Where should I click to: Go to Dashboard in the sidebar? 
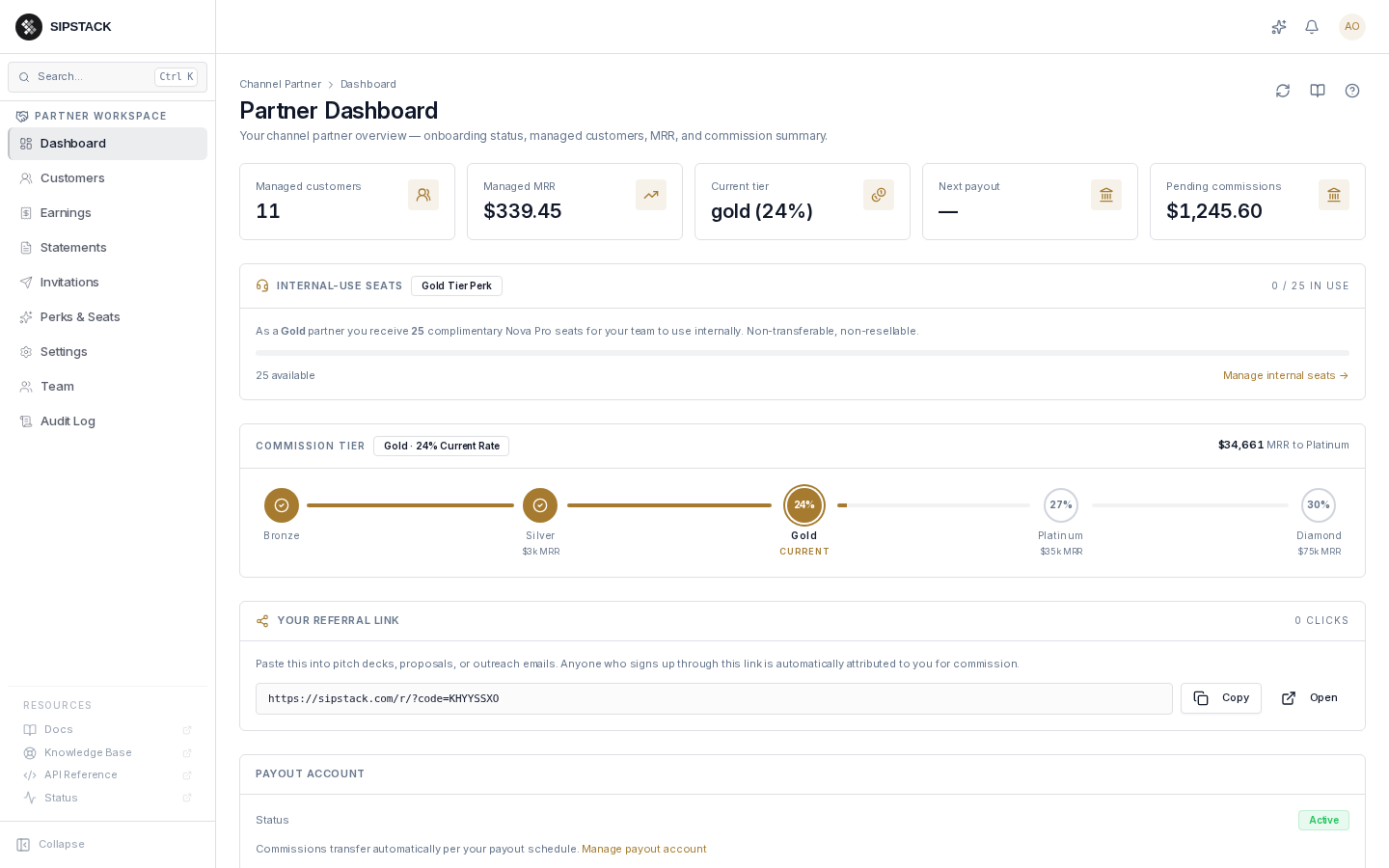(108, 144)
